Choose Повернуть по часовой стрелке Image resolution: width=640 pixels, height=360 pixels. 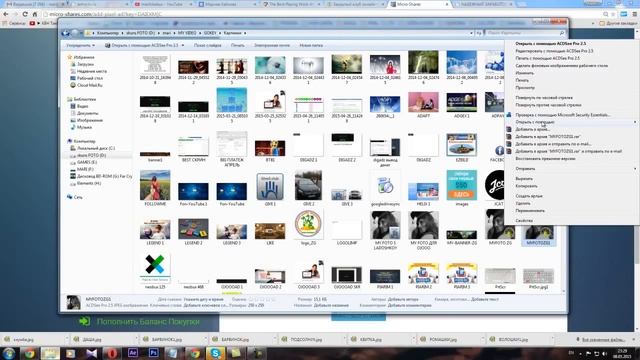click(544, 98)
